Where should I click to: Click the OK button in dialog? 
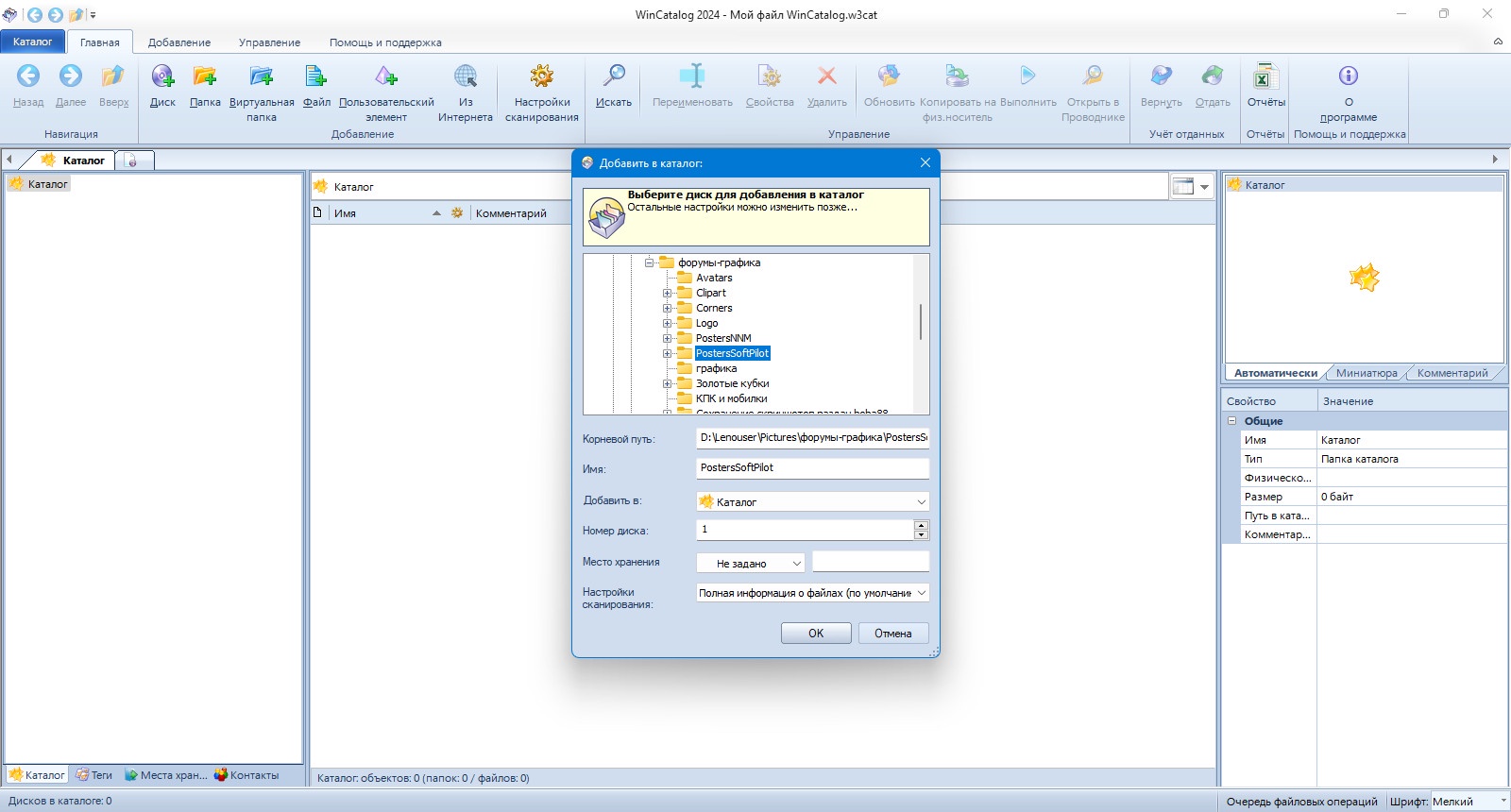tap(816, 634)
